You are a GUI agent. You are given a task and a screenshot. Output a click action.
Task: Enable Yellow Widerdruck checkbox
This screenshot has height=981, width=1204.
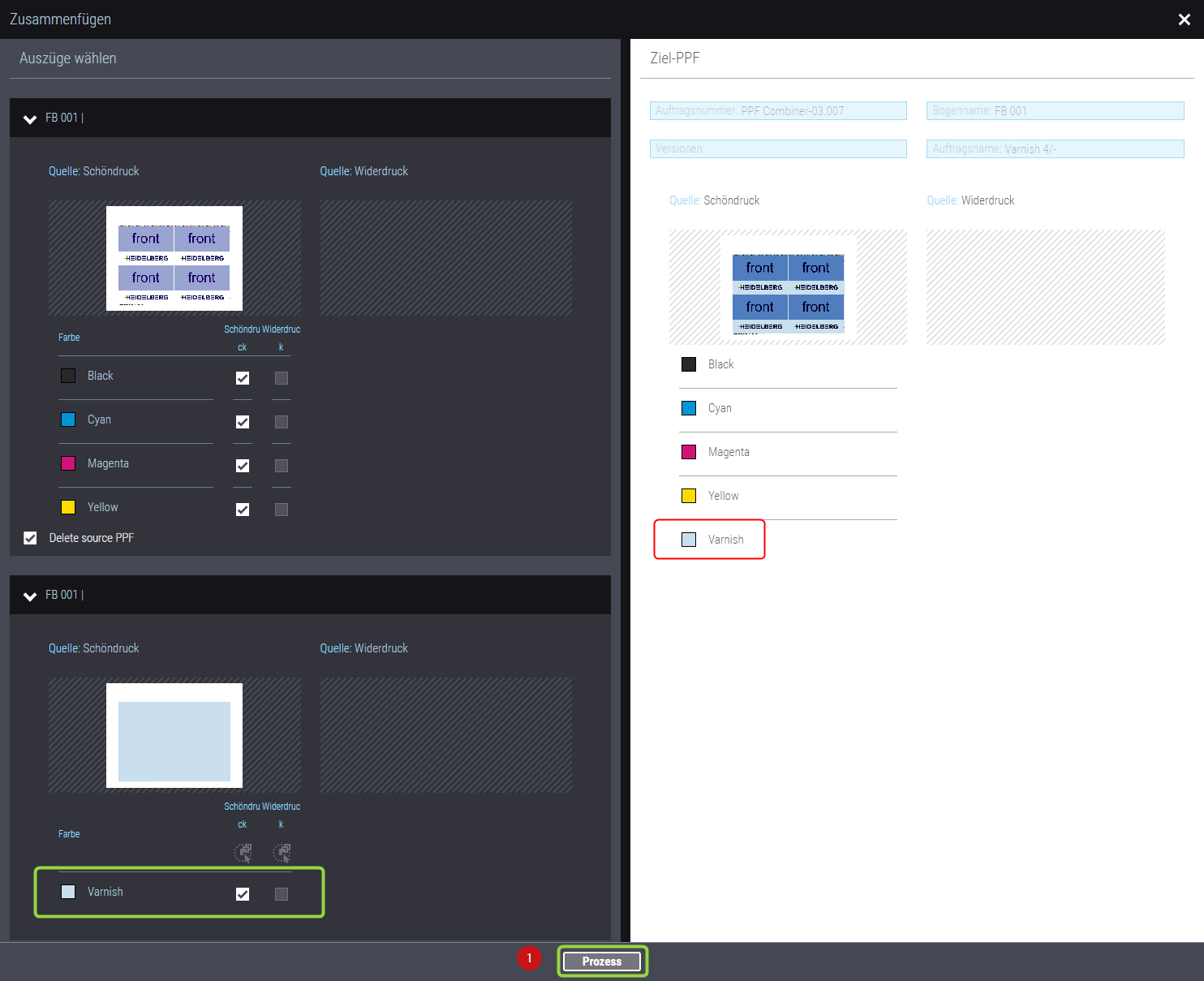tap(282, 510)
